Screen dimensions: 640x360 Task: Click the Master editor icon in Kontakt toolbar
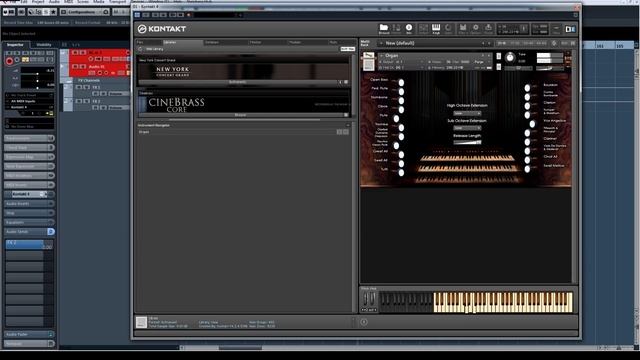(396, 29)
